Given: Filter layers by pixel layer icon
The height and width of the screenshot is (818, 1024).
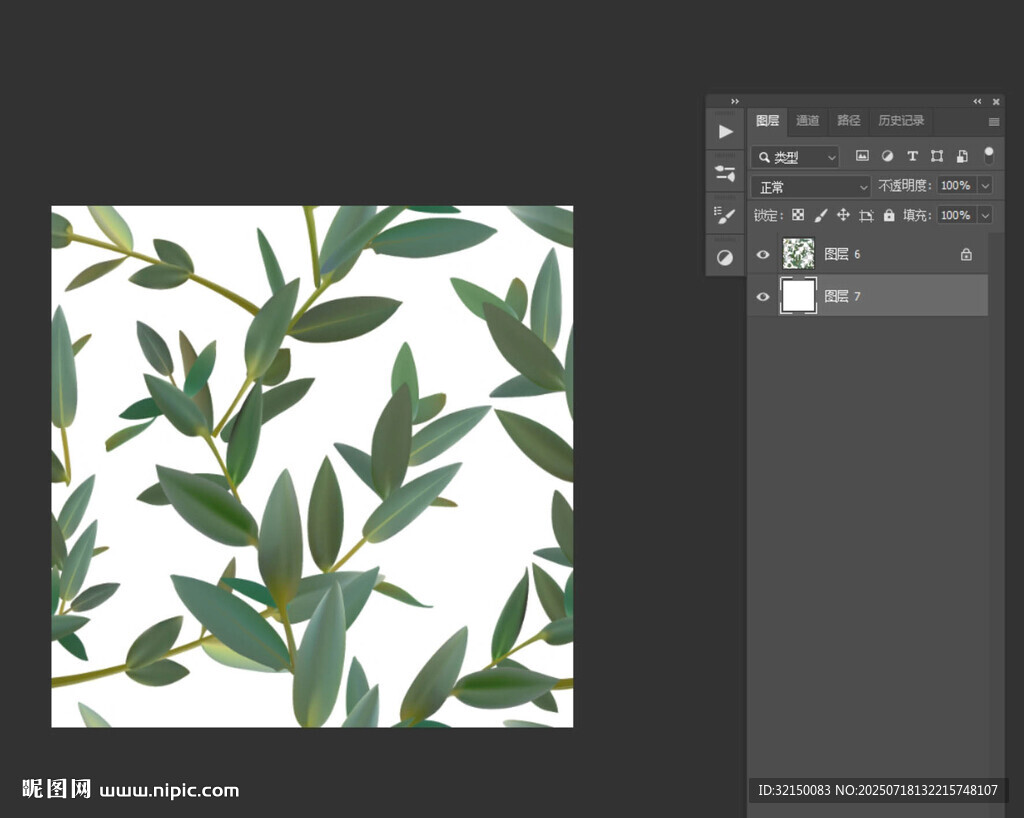Looking at the screenshot, I should click(862, 156).
